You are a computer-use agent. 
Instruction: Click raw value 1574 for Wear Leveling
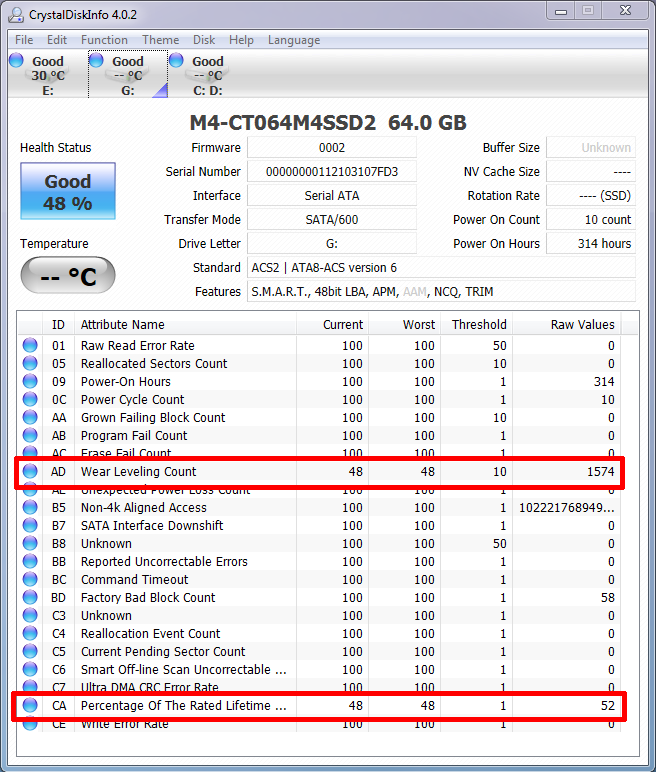tap(600, 472)
